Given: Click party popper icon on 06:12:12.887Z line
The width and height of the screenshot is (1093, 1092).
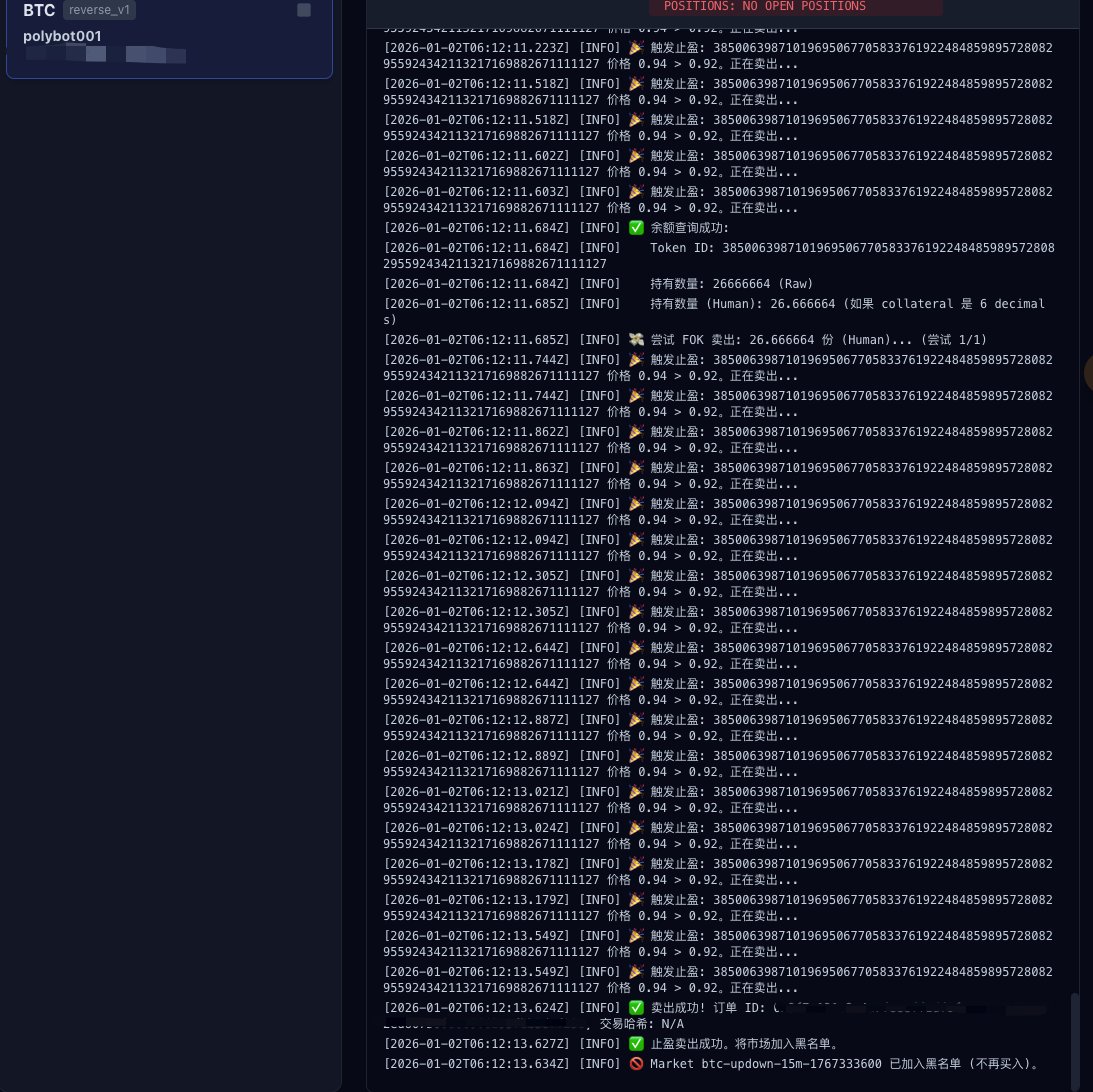Looking at the screenshot, I should pyautogui.click(x=636, y=720).
